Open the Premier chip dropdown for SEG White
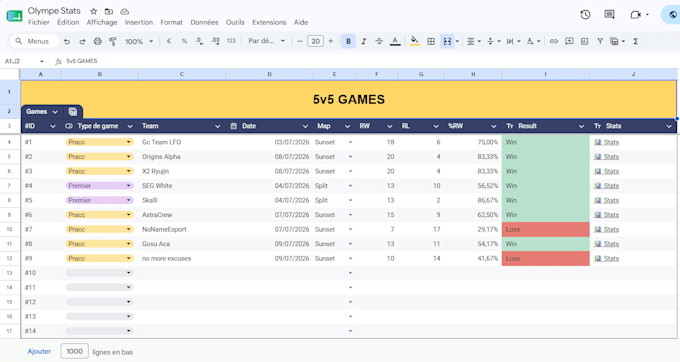 coord(128,186)
